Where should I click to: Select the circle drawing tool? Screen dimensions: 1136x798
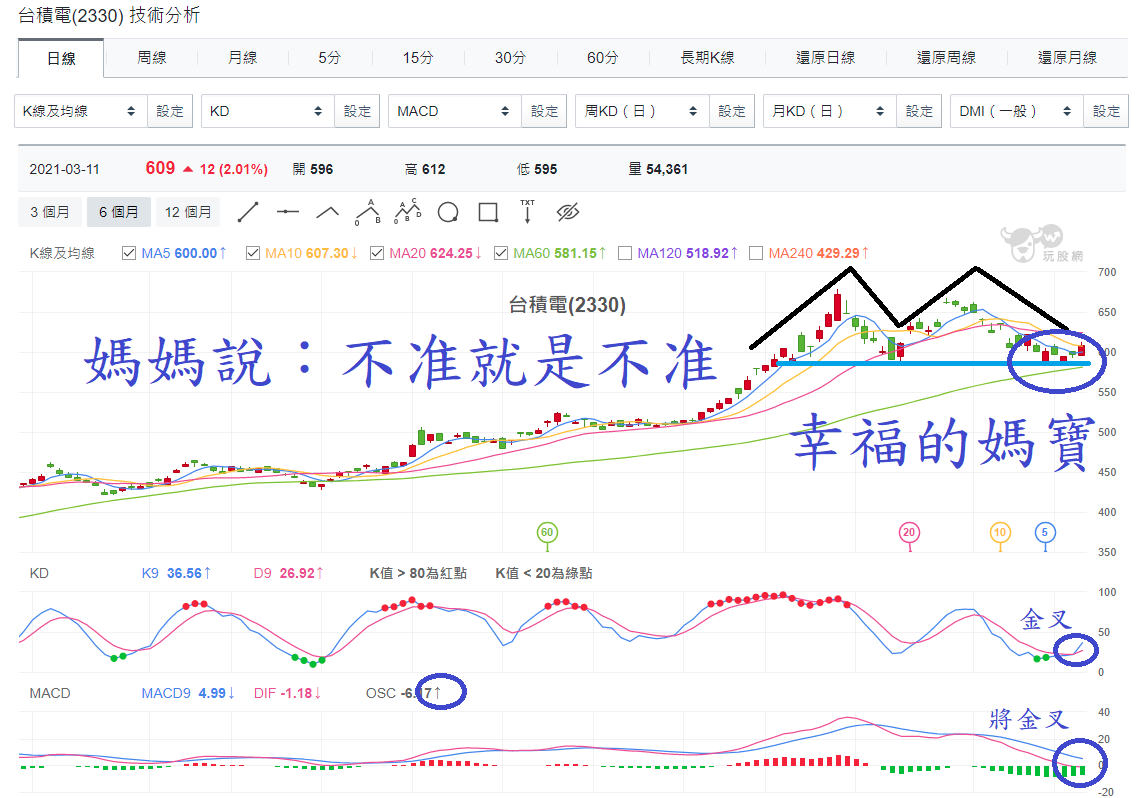[448, 212]
